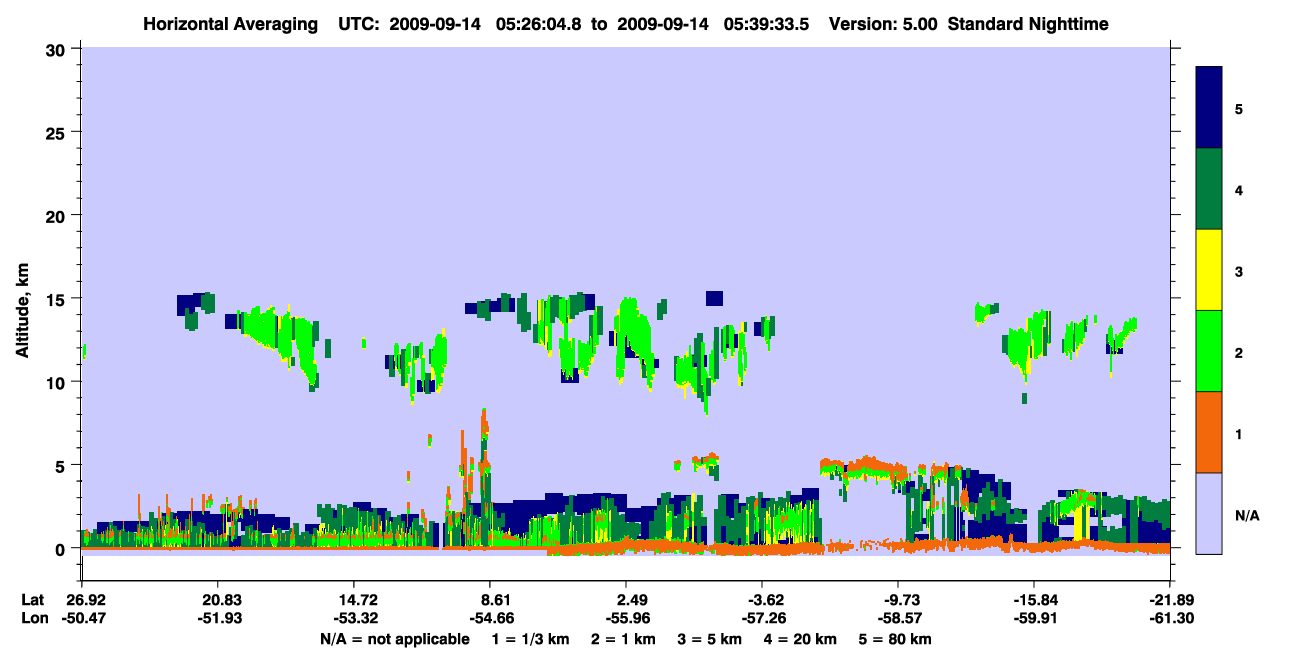Click longitude value -51.93
The width and height of the screenshot is (1300, 667).
(x=218, y=618)
